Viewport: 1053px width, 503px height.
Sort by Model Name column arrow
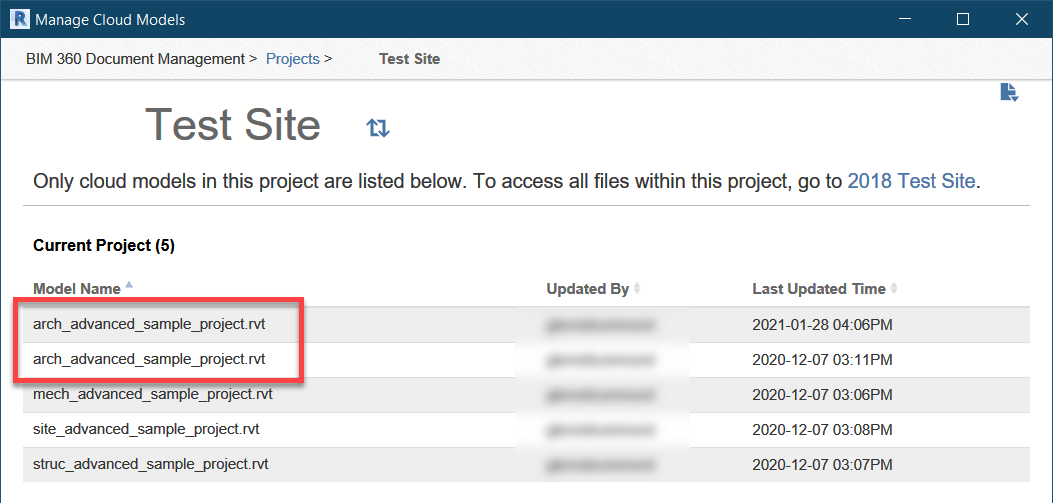click(x=129, y=285)
